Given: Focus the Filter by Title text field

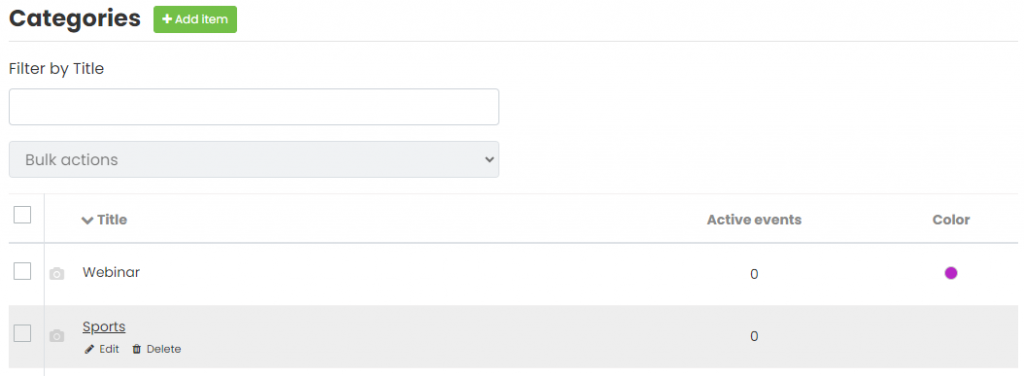Looking at the screenshot, I should (x=254, y=107).
